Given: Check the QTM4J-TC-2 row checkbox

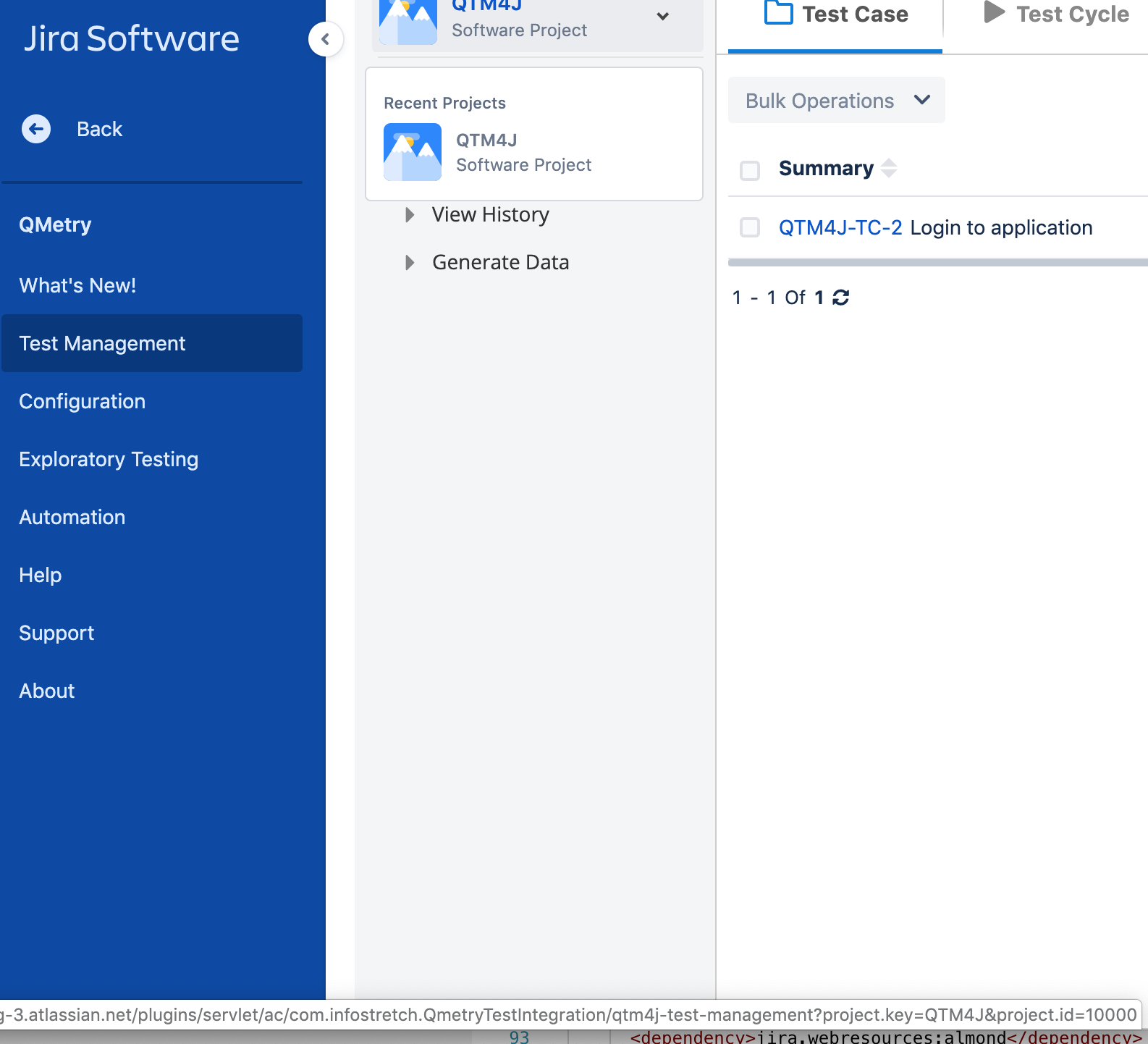Looking at the screenshot, I should pyautogui.click(x=750, y=227).
